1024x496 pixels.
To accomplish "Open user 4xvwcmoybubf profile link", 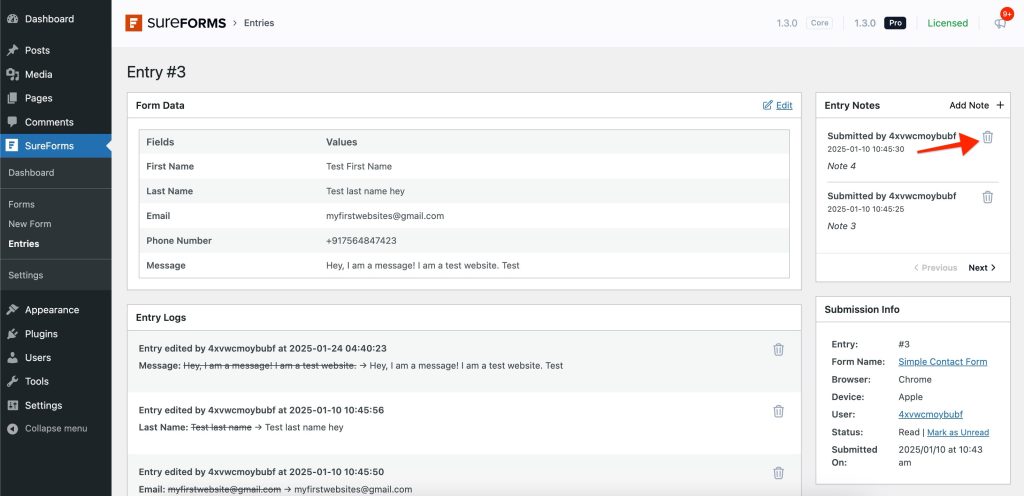I will 930,414.
